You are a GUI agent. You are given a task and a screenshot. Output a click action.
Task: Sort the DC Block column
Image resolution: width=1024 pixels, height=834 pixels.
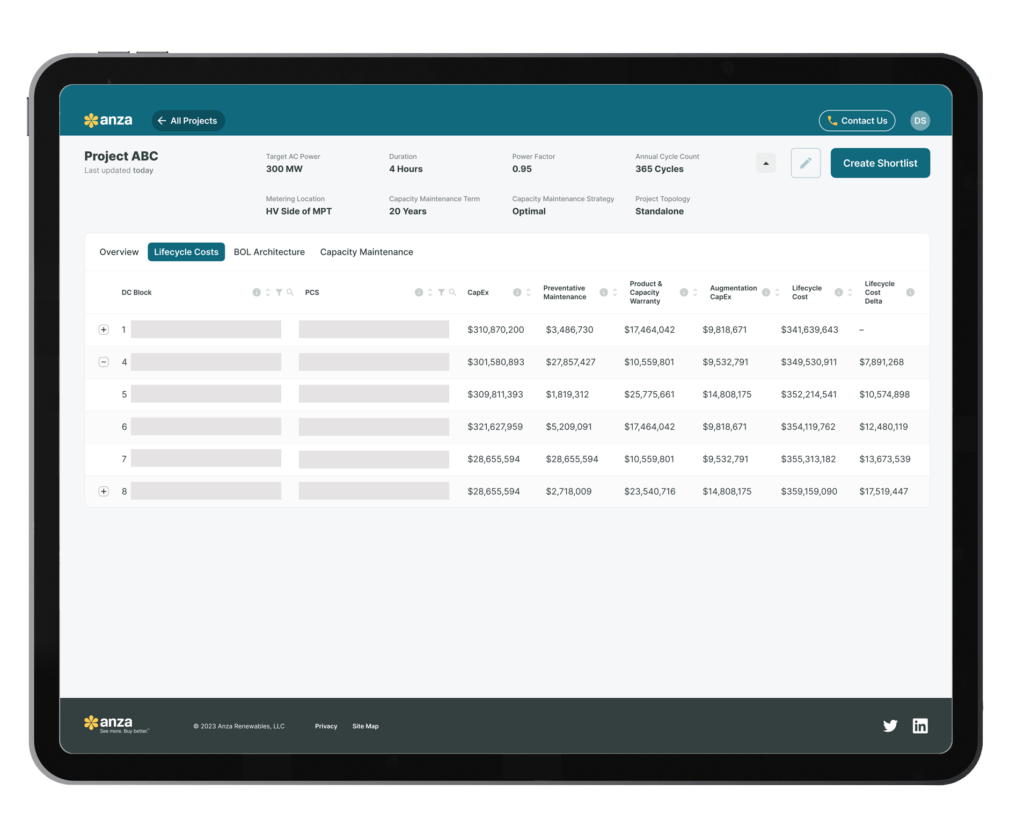[x=268, y=293]
